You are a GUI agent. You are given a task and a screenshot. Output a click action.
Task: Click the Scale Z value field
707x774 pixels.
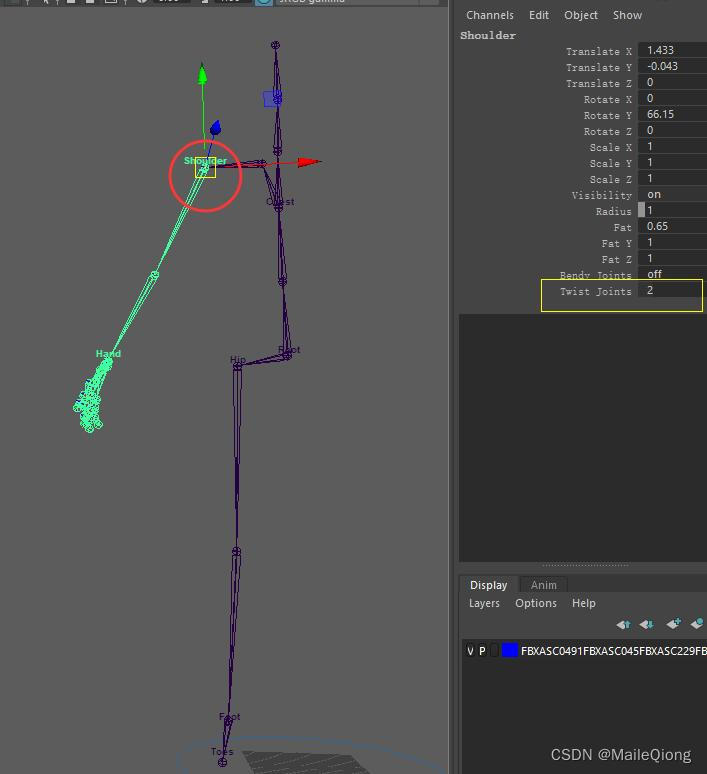point(672,178)
